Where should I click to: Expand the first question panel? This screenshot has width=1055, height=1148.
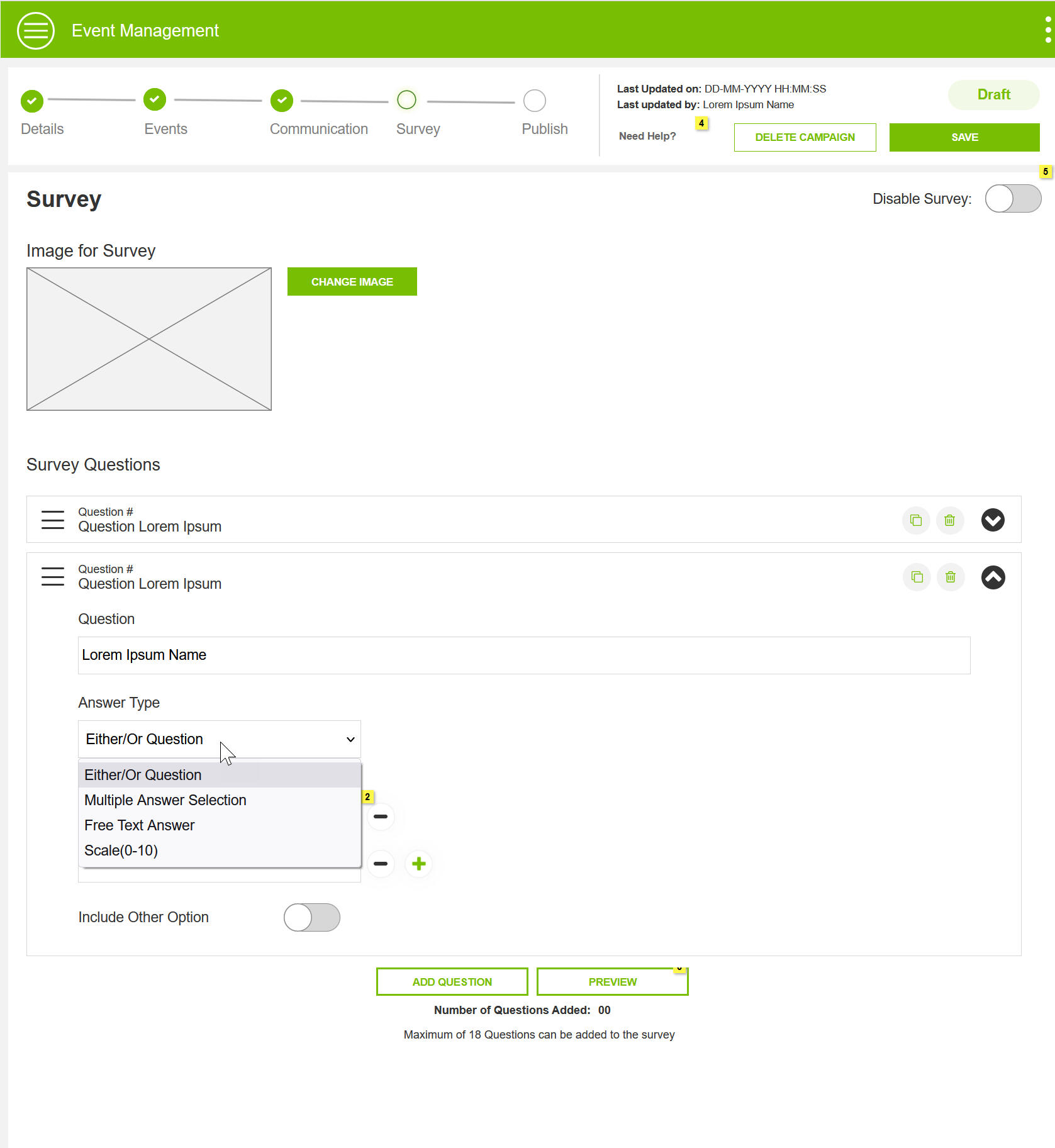click(993, 520)
